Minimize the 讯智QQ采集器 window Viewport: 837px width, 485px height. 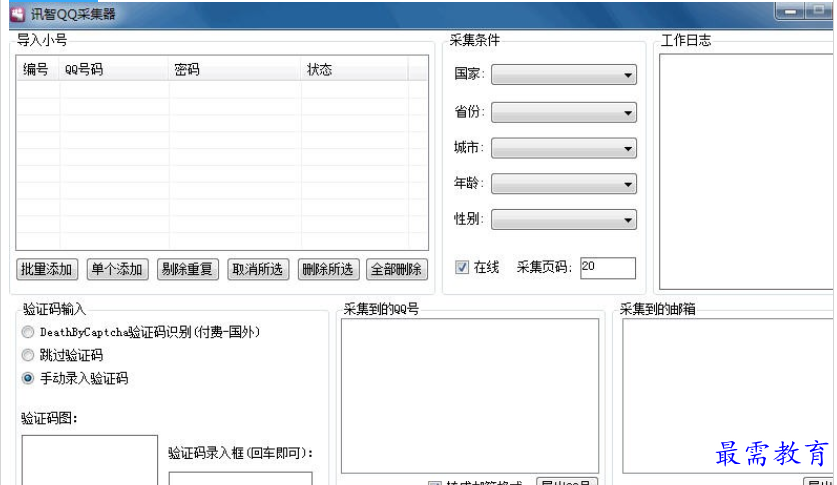click(790, 11)
